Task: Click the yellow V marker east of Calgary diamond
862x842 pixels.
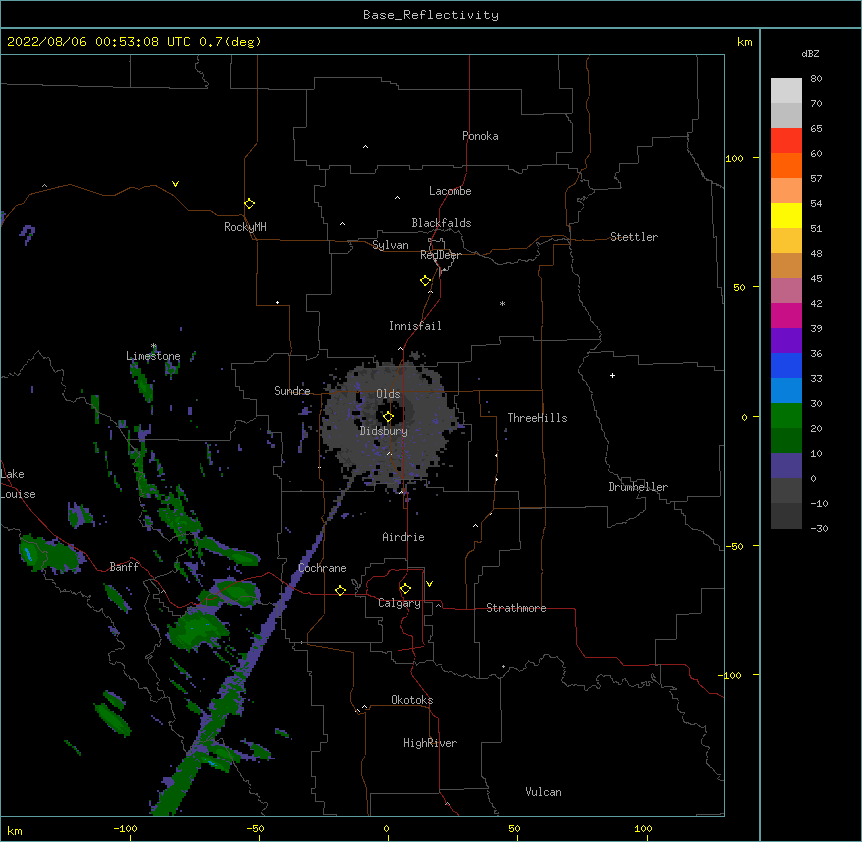Action: 429,584
